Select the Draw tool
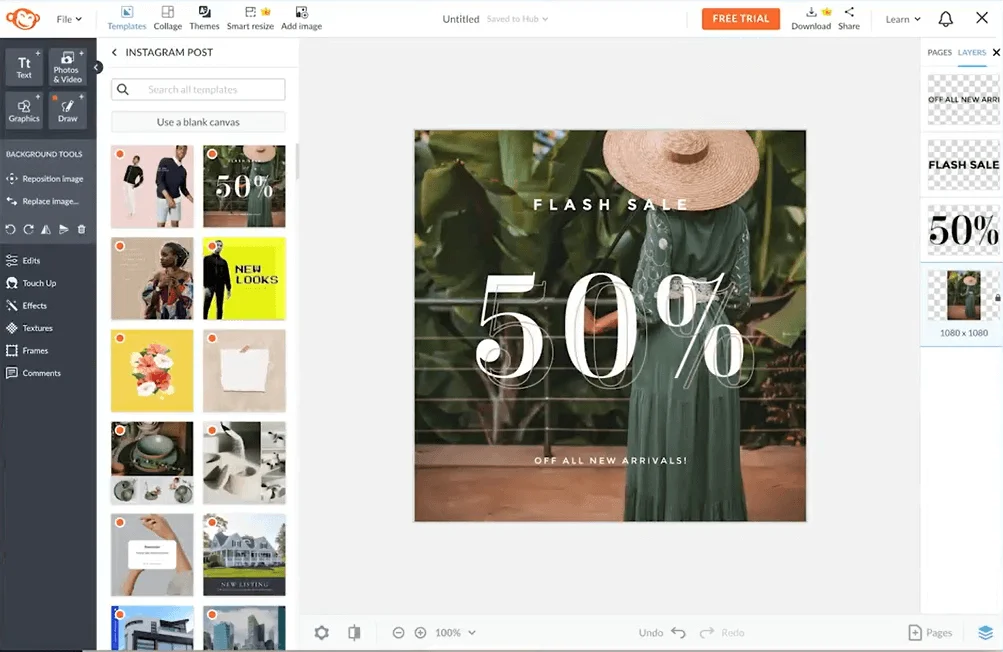1003x652 pixels. (66, 110)
